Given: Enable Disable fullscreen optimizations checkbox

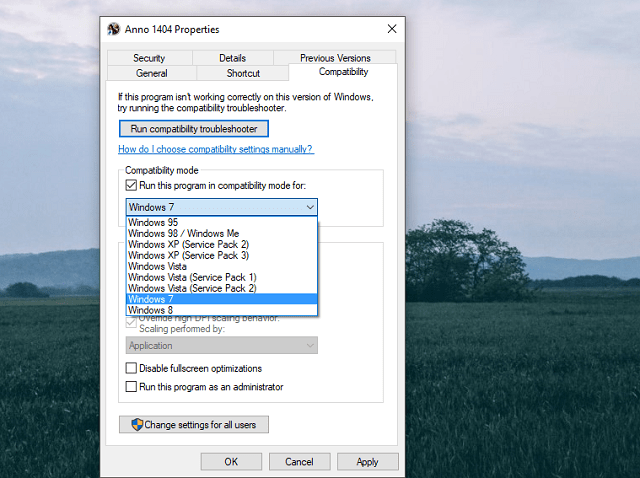Looking at the screenshot, I should 131,368.
